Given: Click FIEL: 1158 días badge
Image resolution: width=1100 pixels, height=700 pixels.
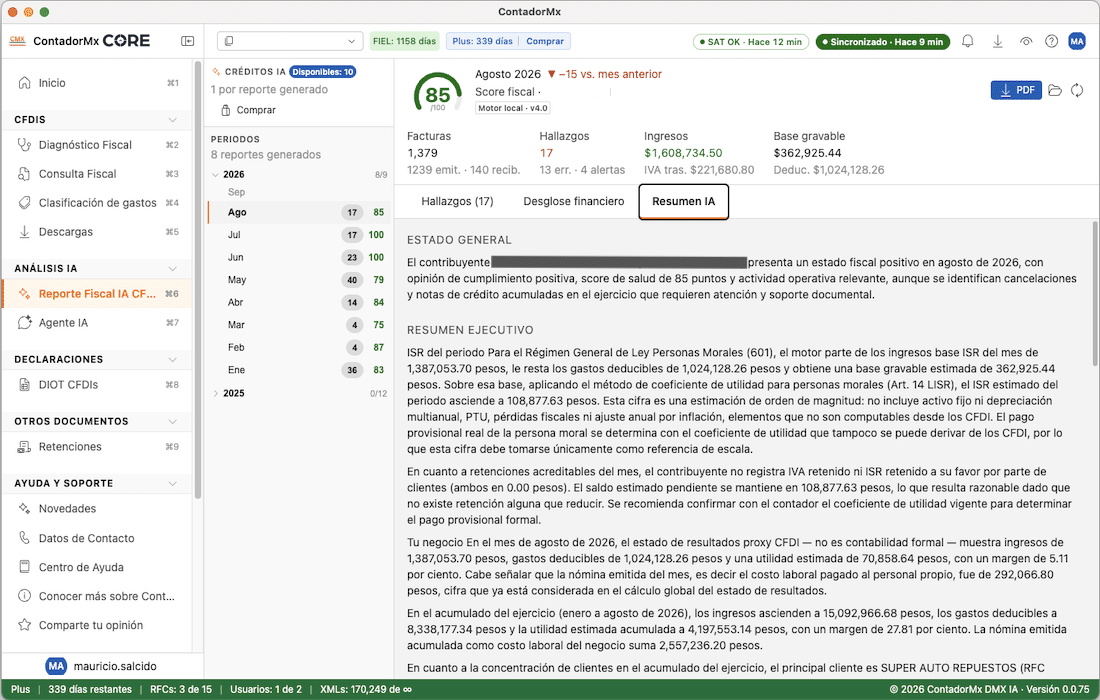Looking at the screenshot, I should [404, 41].
